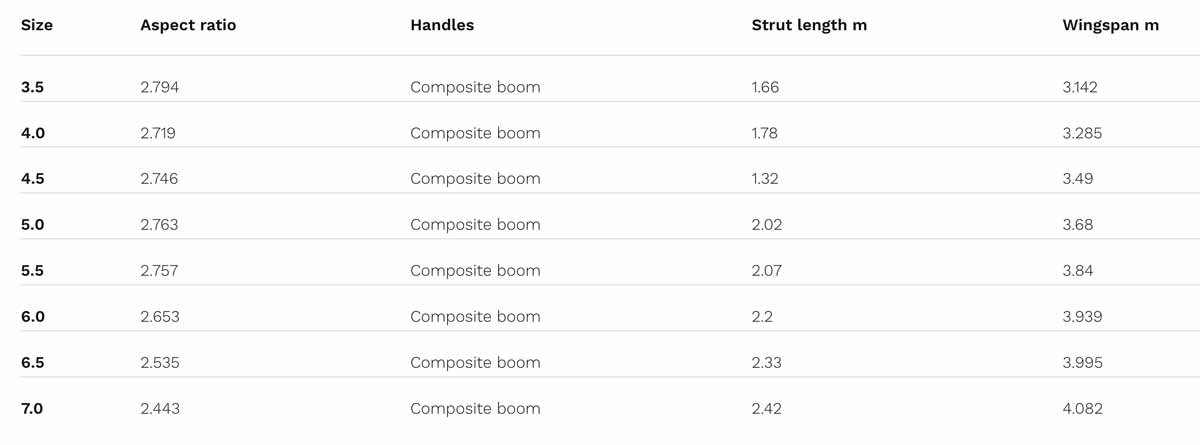Screen dimensions: 1200x445
Task: Click the Strut length m header
Action: pos(809,25)
